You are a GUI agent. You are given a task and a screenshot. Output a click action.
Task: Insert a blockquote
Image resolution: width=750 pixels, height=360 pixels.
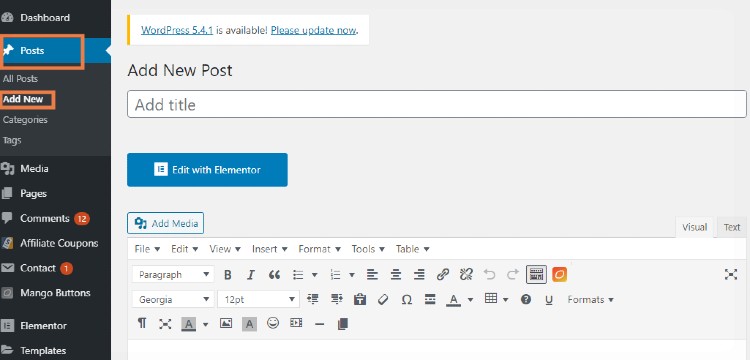274,275
